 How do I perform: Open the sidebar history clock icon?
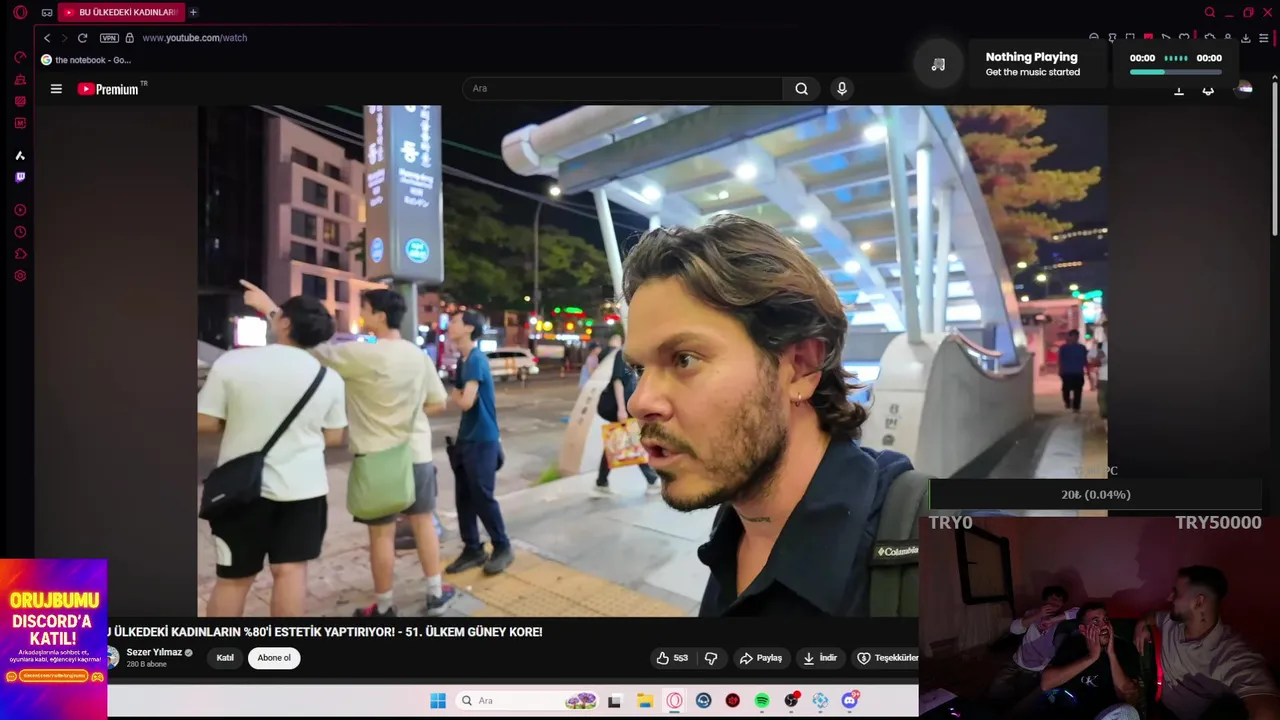[20, 232]
